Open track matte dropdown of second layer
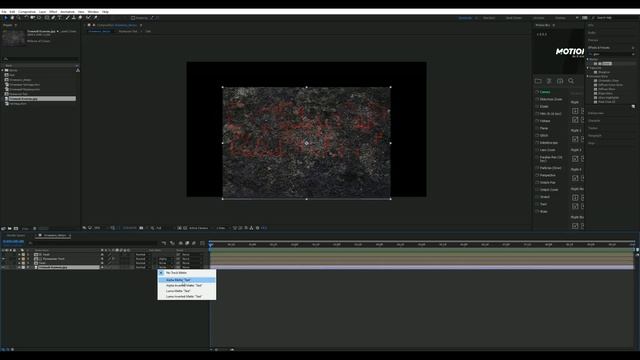 [x=165, y=259]
